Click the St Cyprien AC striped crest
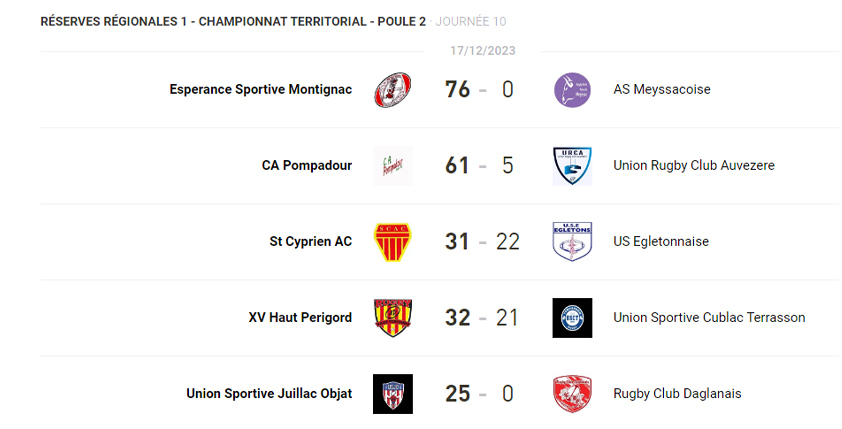 tap(392, 242)
